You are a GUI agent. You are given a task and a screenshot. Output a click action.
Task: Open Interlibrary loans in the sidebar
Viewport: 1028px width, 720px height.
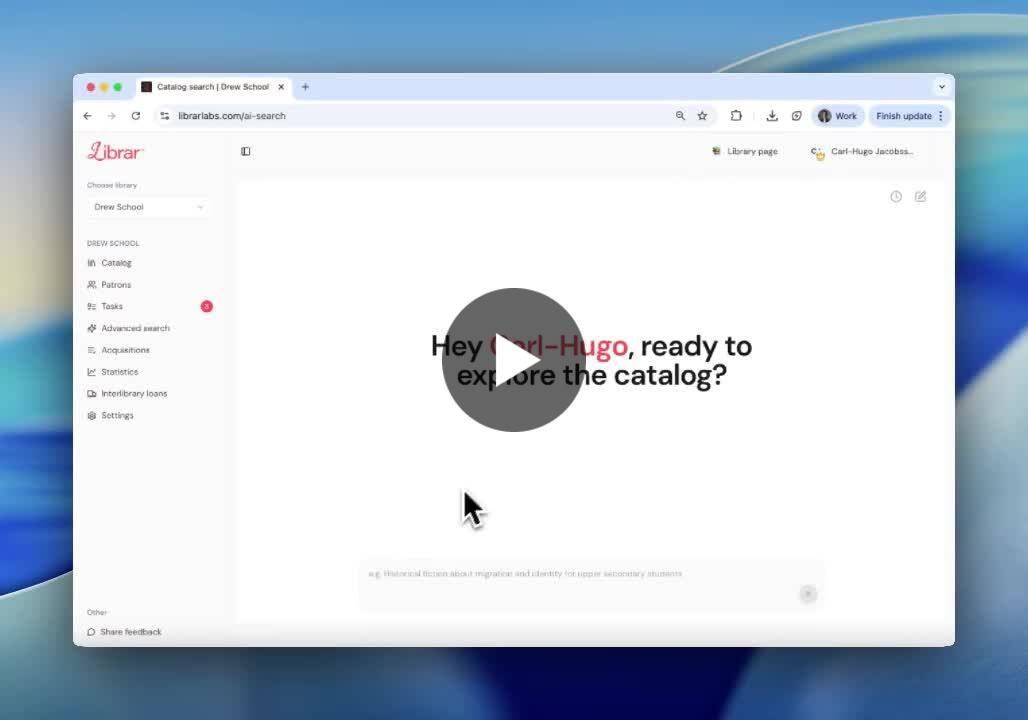click(134, 393)
